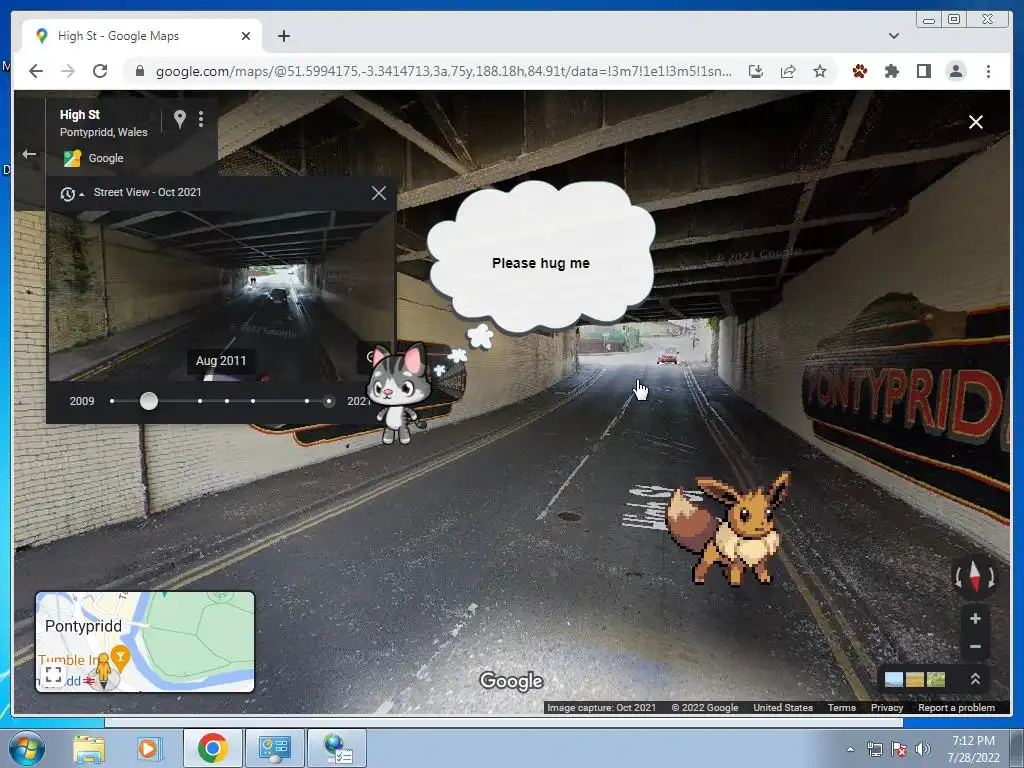Open the Windows Start menu

(x=27, y=748)
